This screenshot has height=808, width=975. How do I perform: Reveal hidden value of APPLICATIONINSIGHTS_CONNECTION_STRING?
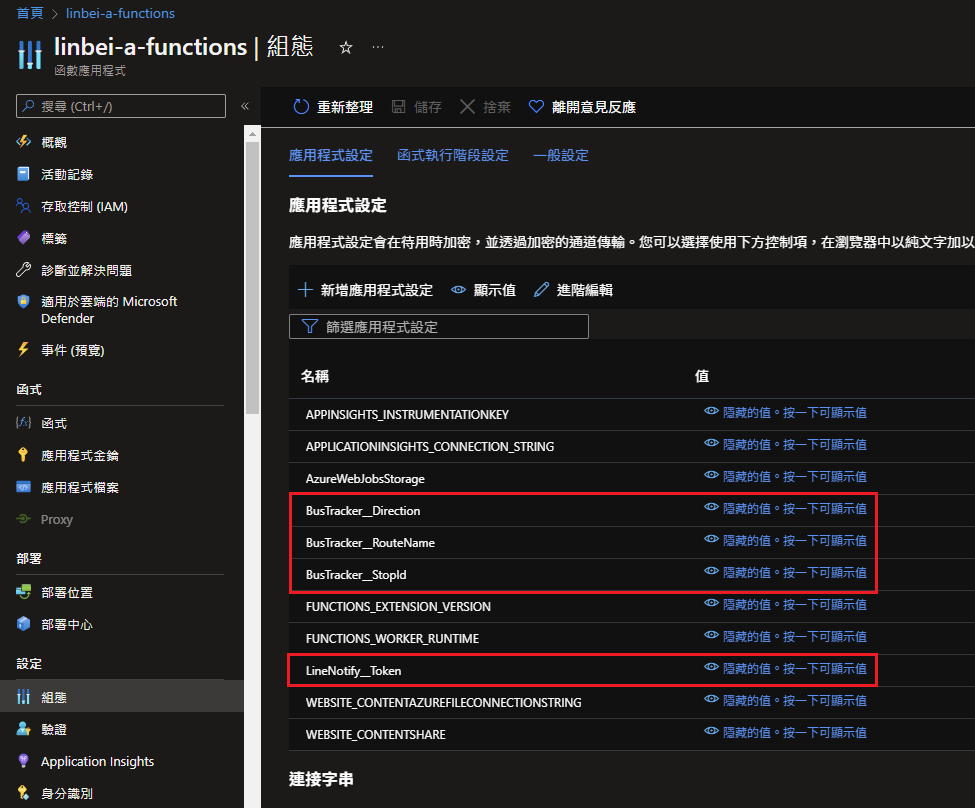[785, 445]
